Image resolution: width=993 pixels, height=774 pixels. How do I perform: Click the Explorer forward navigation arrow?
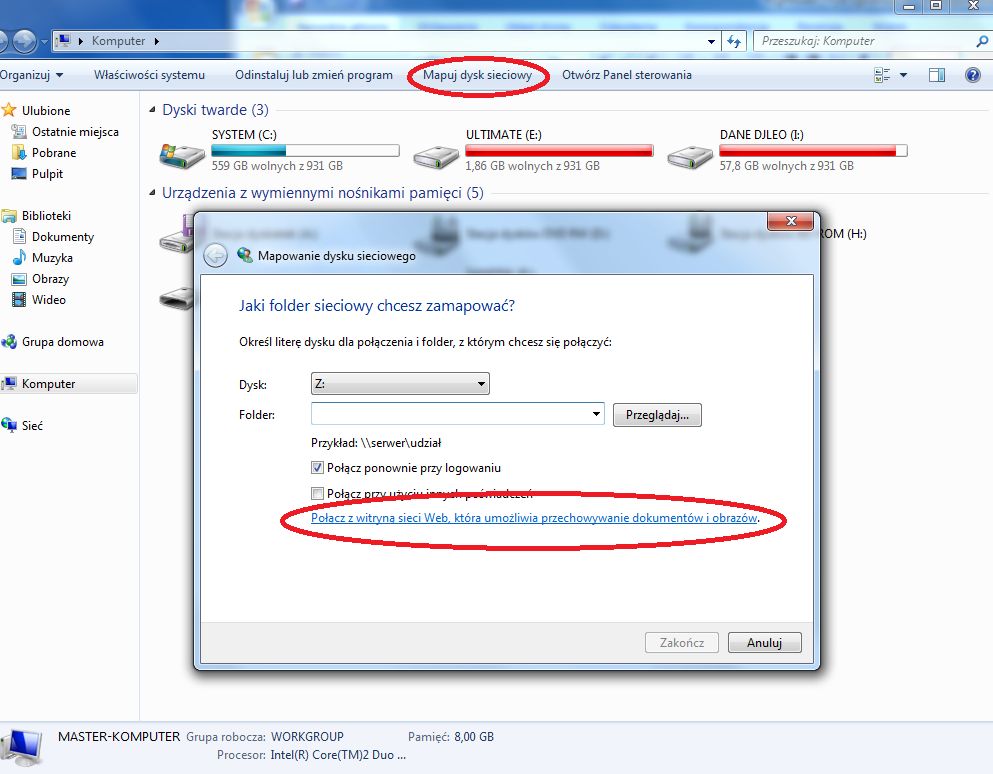click(24, 41)
